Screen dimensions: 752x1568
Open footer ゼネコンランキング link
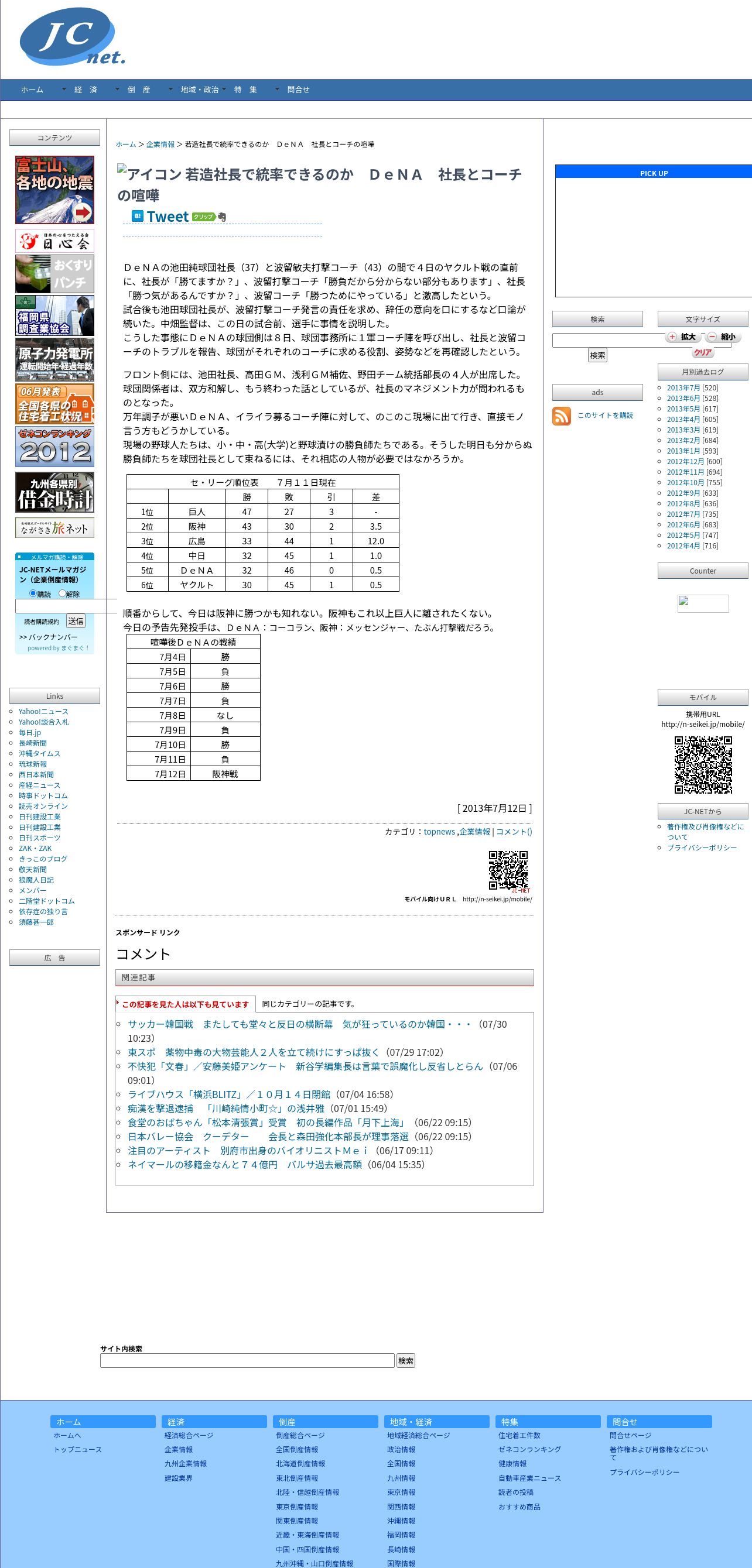(x=530, y=1450)
